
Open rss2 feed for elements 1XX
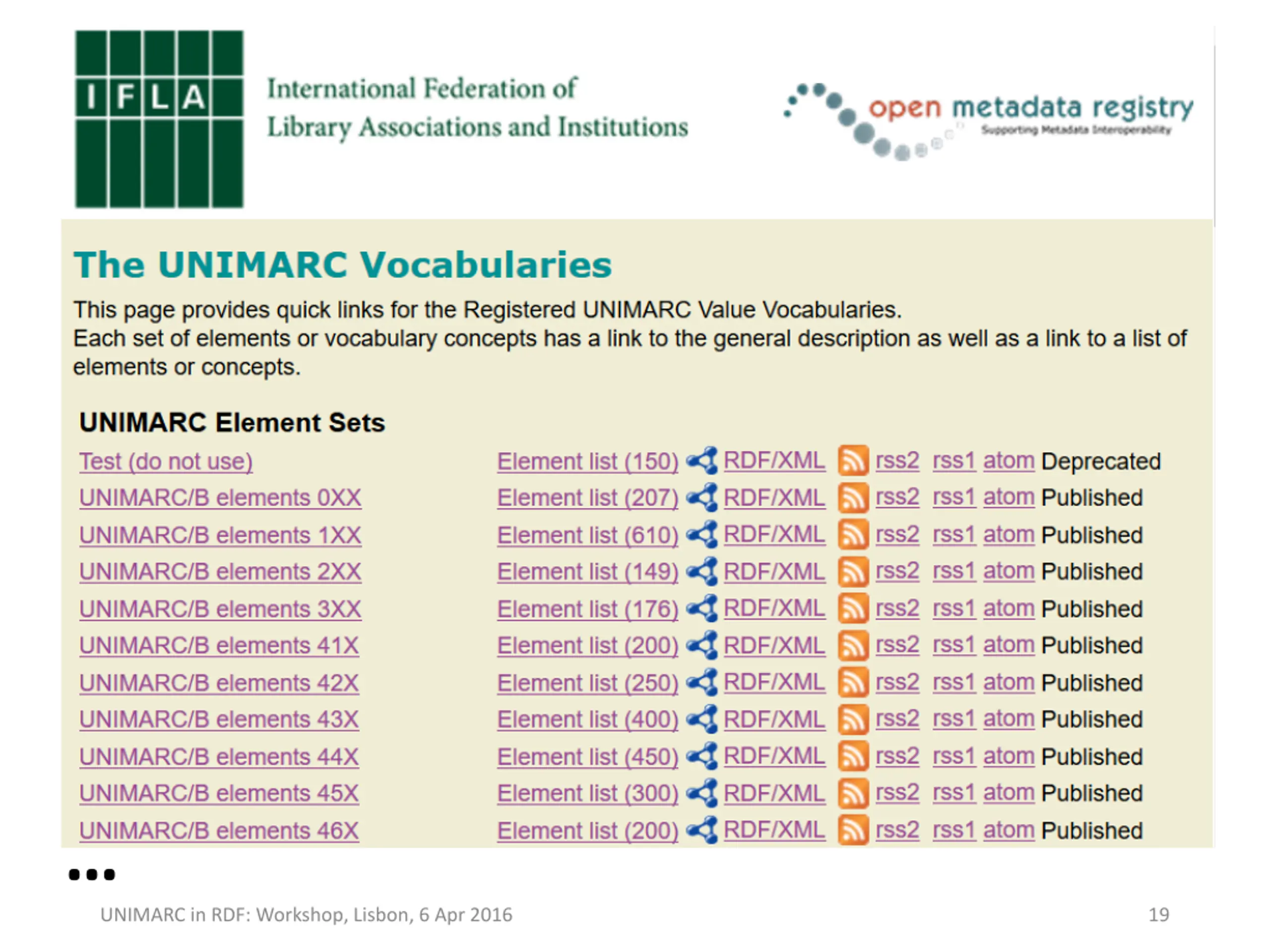point(897,535)
